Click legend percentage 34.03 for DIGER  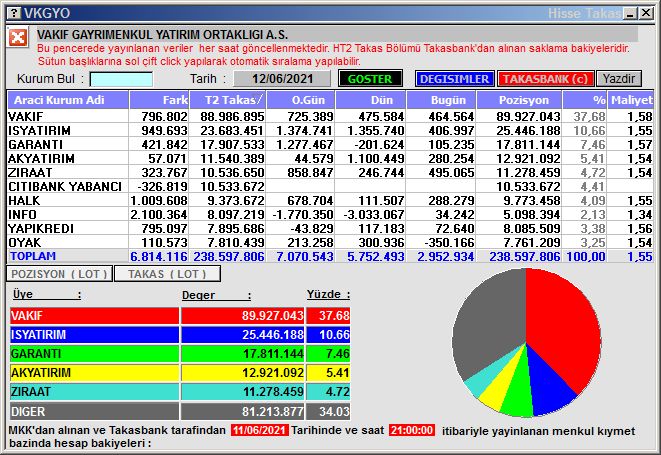coord(334,411)
